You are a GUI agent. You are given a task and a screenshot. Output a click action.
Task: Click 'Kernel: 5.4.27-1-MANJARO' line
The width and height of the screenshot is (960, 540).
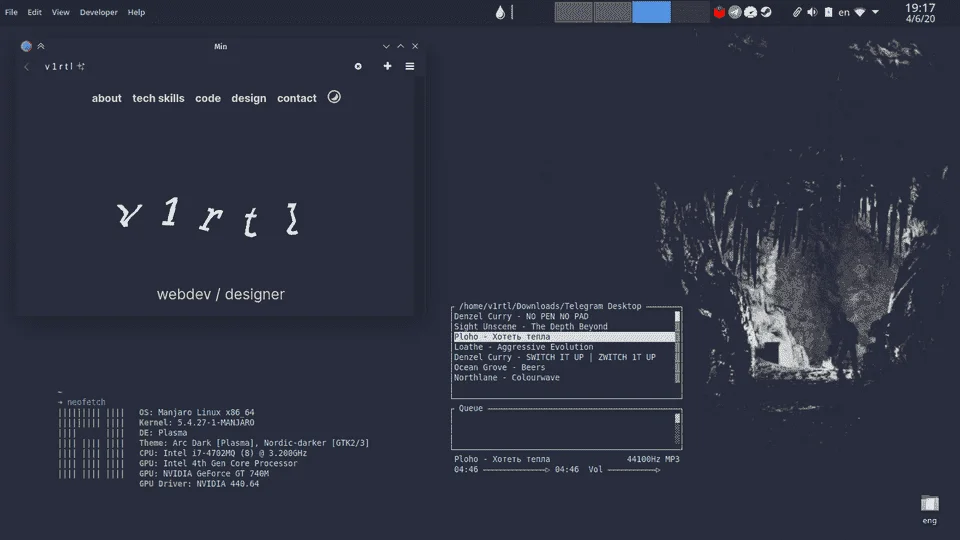[x=197, y=422]
